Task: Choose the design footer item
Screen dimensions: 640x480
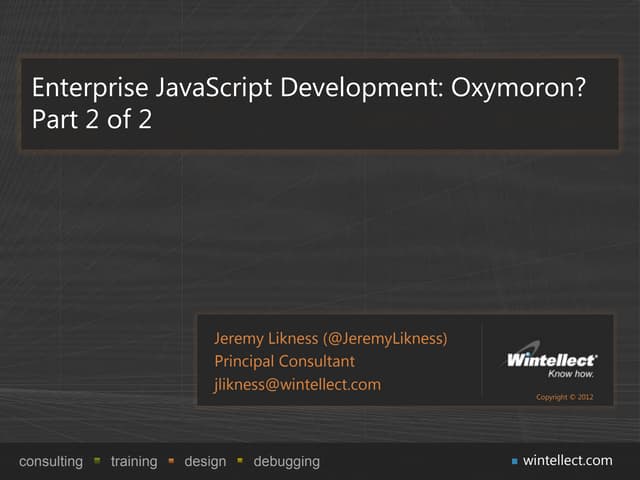Action: point(205,461)
